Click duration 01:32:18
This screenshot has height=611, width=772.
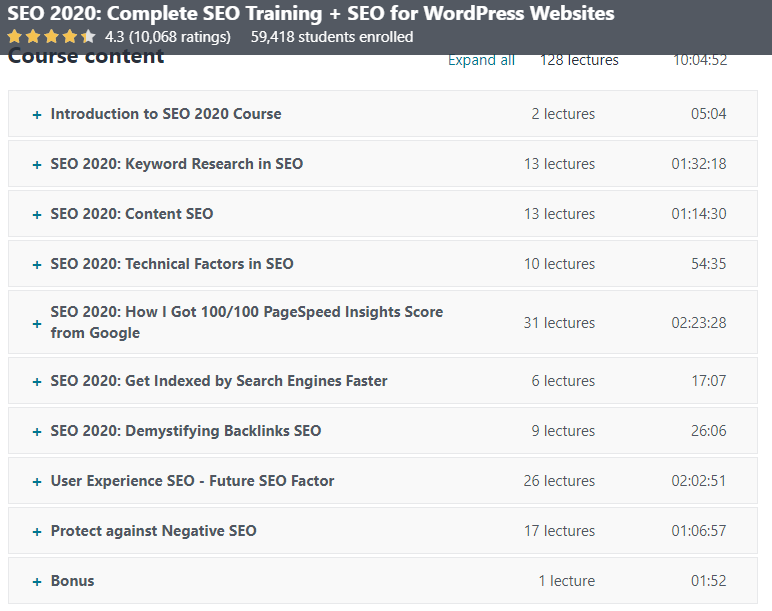[x=699, y=163]
